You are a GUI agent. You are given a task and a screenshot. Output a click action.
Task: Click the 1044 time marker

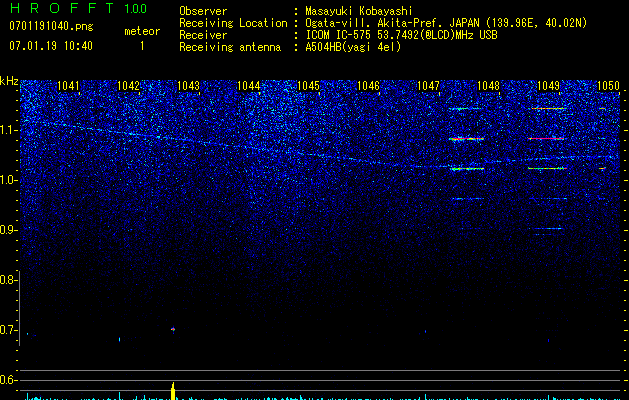tap(248, 86)
